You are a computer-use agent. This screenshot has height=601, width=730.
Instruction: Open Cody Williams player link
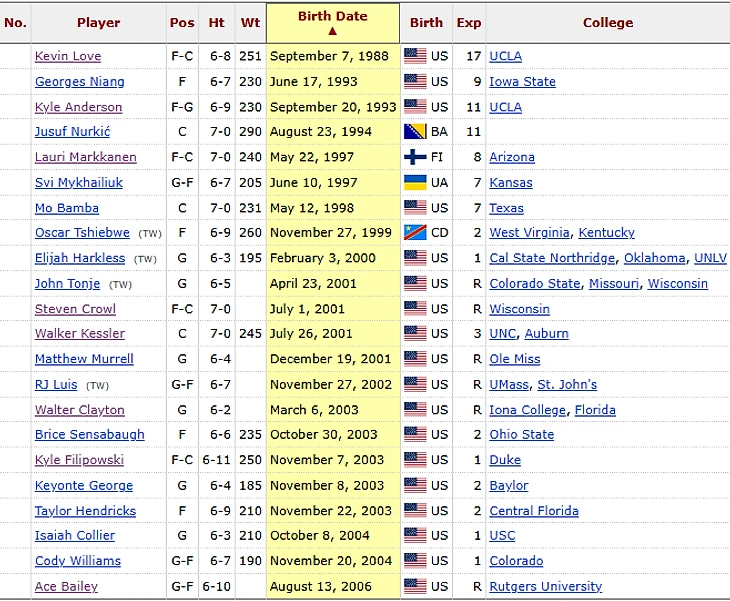[78, 561]
